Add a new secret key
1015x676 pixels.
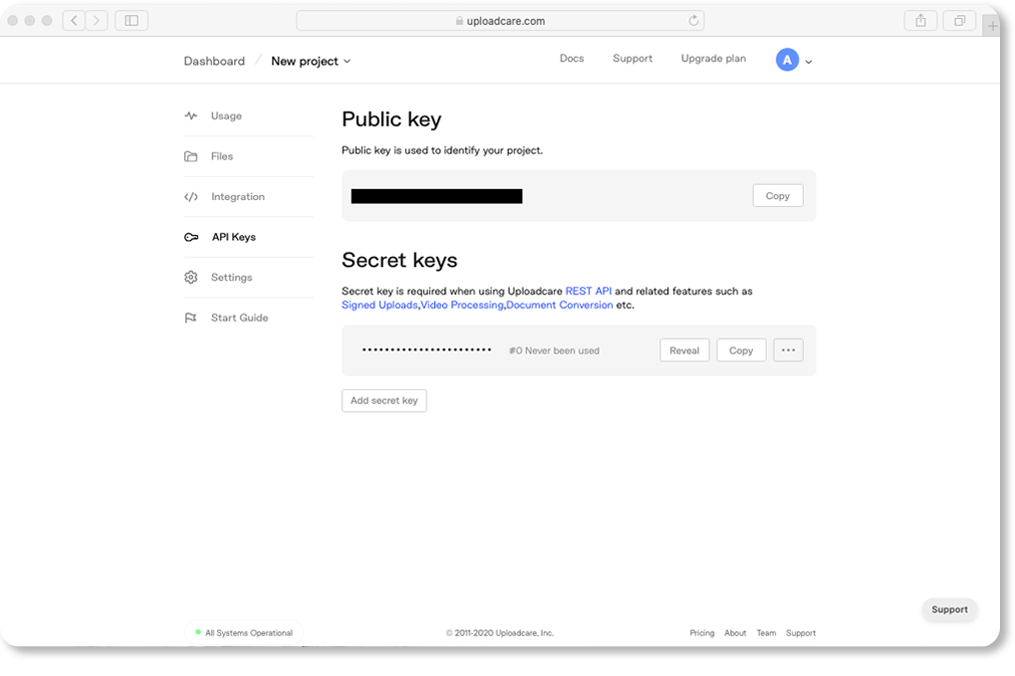pos(384,400)
